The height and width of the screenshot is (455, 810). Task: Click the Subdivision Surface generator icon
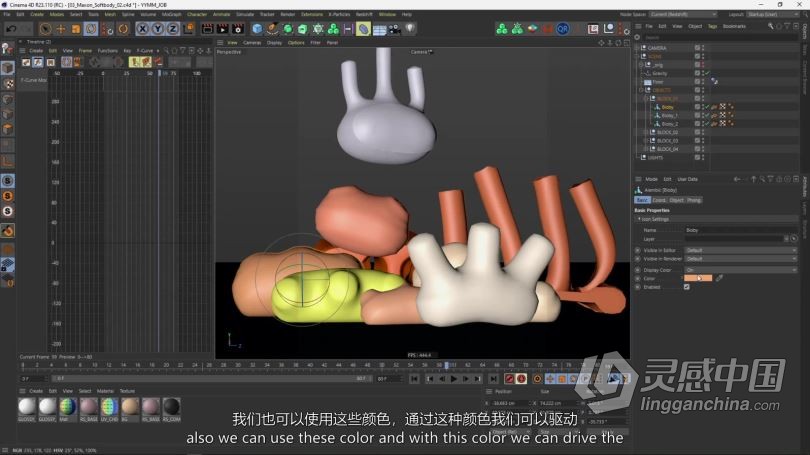(x=288, y=29)
